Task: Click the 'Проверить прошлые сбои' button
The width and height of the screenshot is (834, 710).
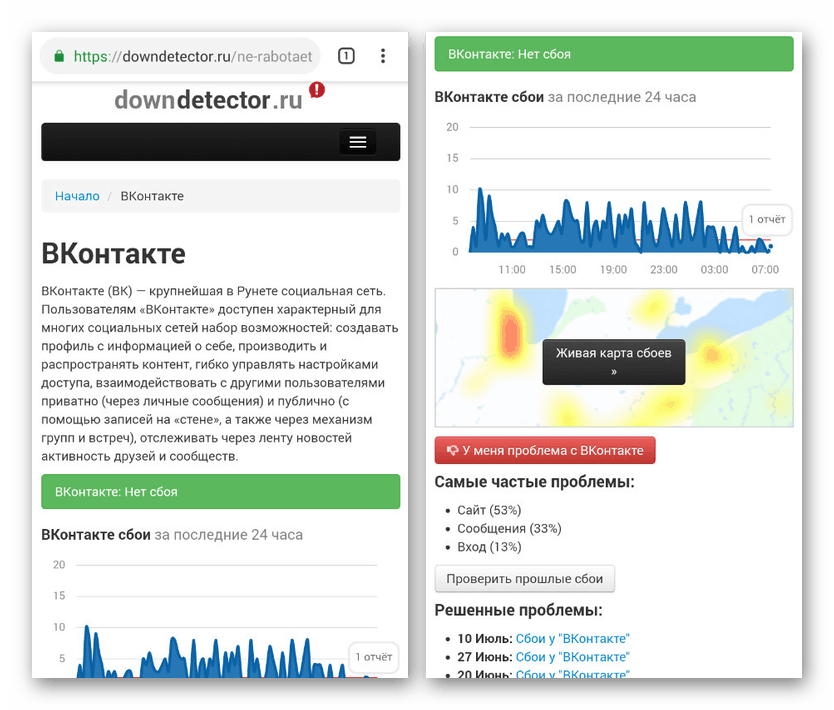Action: [x=524, y=578]
